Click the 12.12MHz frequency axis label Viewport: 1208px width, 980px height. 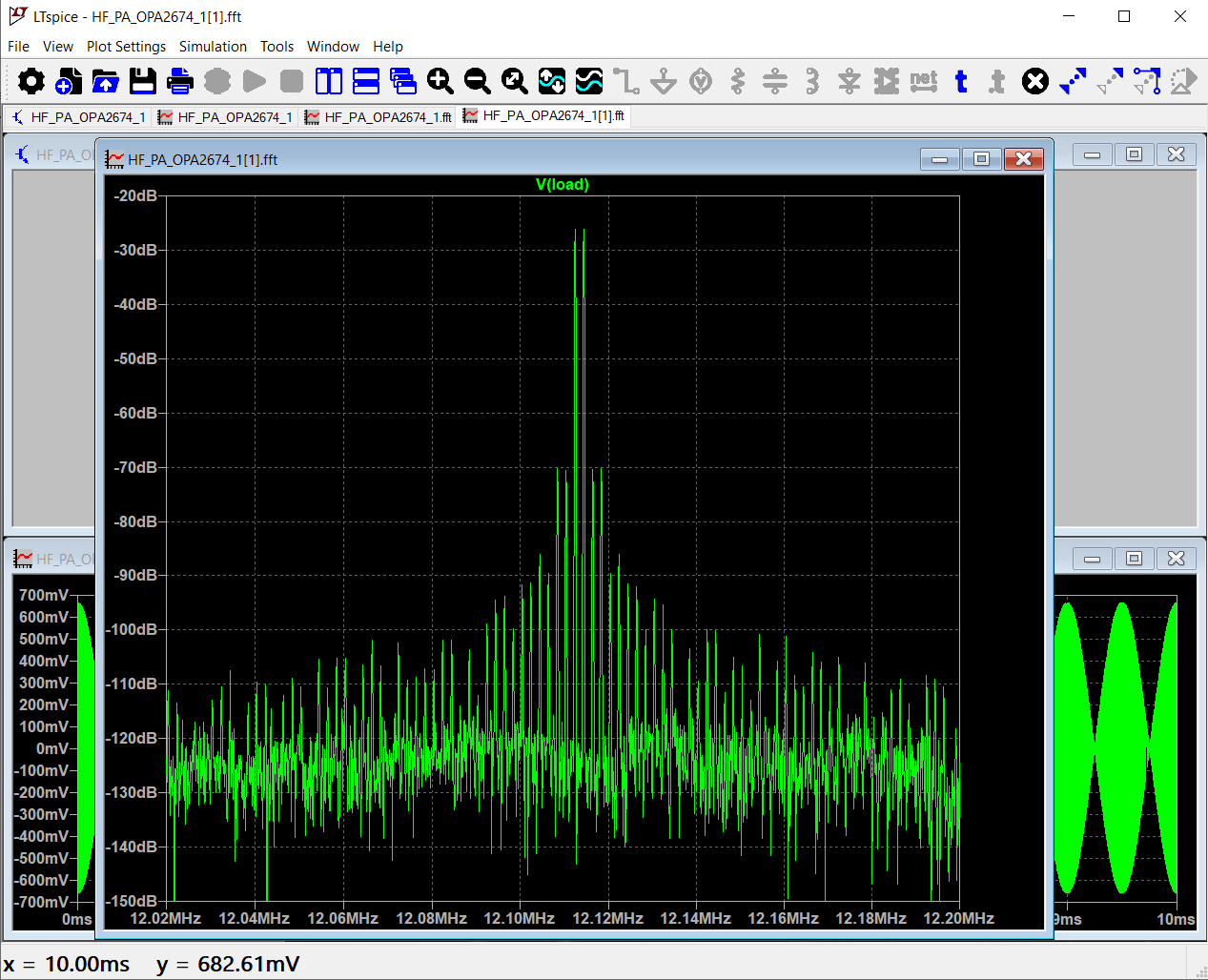pos(607,918)
